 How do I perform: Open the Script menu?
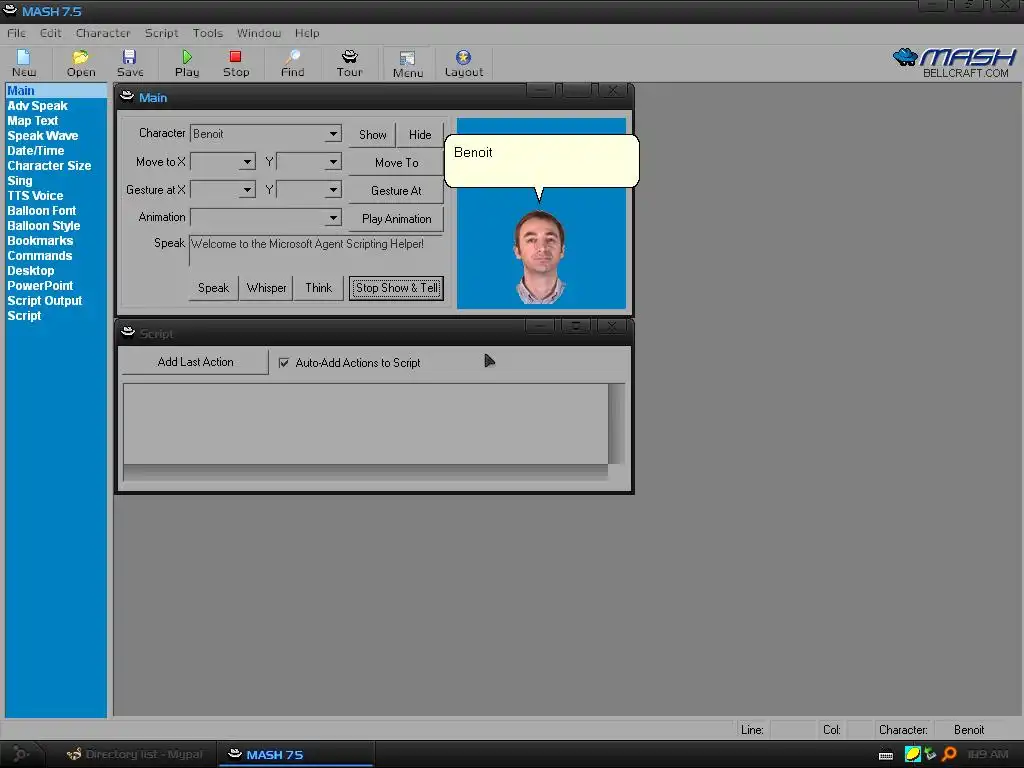(161, 33)
